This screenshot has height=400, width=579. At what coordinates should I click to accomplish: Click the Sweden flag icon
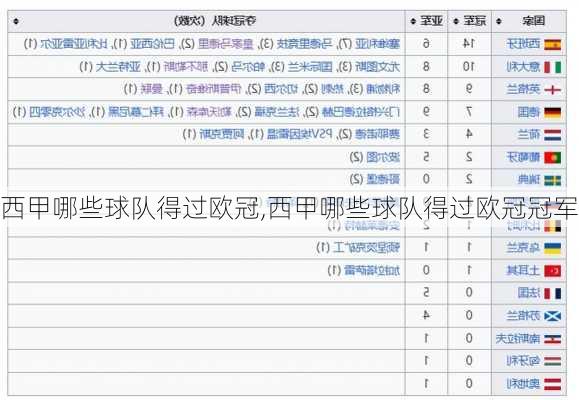coord(552,180)
